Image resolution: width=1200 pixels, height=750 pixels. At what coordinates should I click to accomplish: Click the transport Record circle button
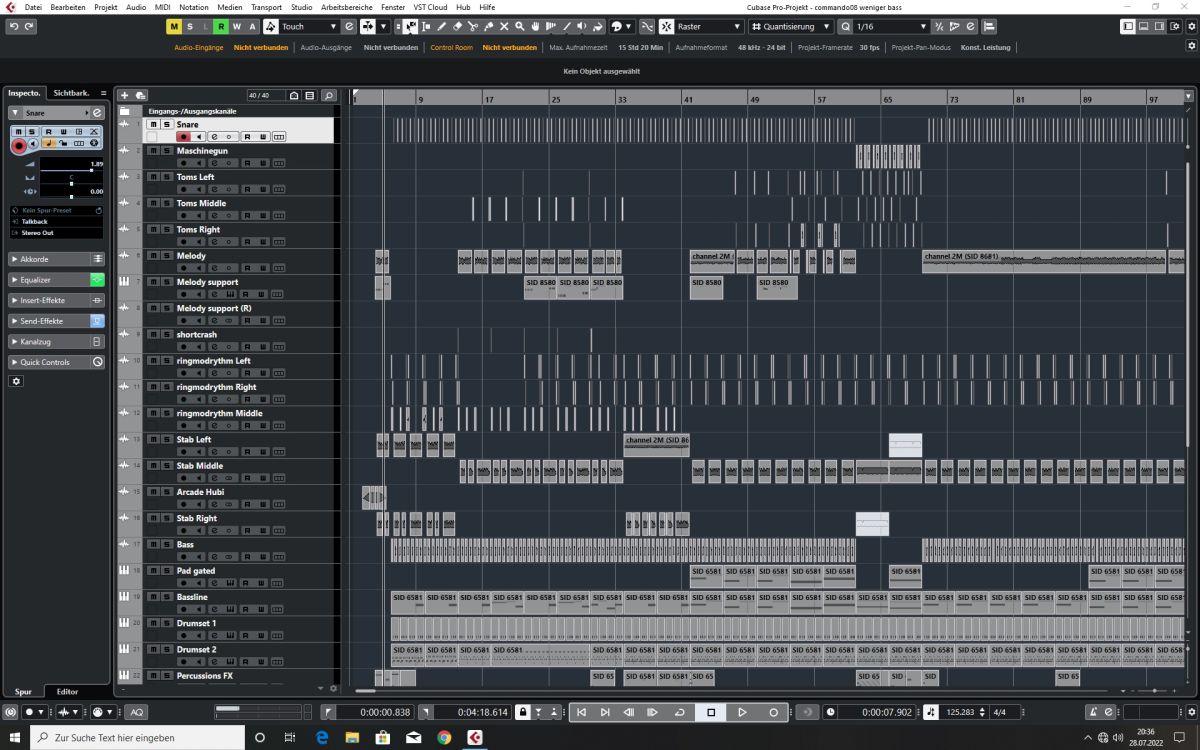773,712
